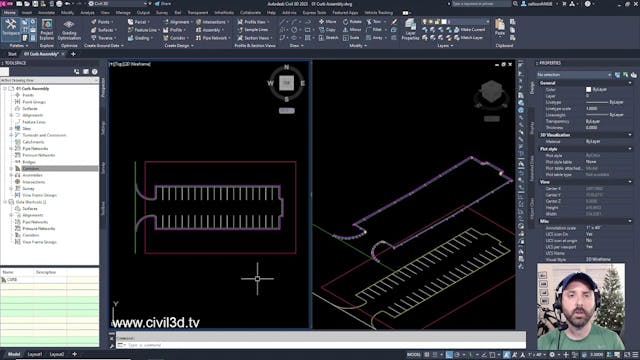Click the keyword search box in title bar
640x360 pixels.
(x=481, y=4)
